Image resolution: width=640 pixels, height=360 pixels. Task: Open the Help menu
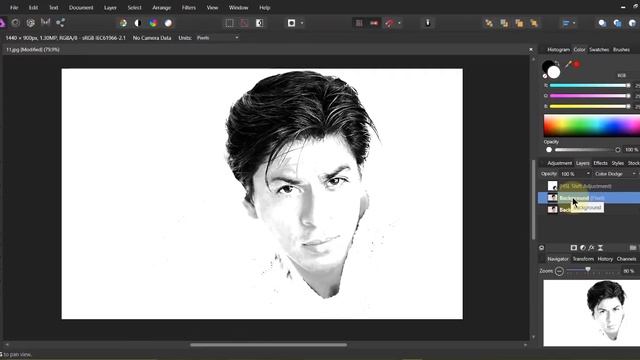(264, 7)
